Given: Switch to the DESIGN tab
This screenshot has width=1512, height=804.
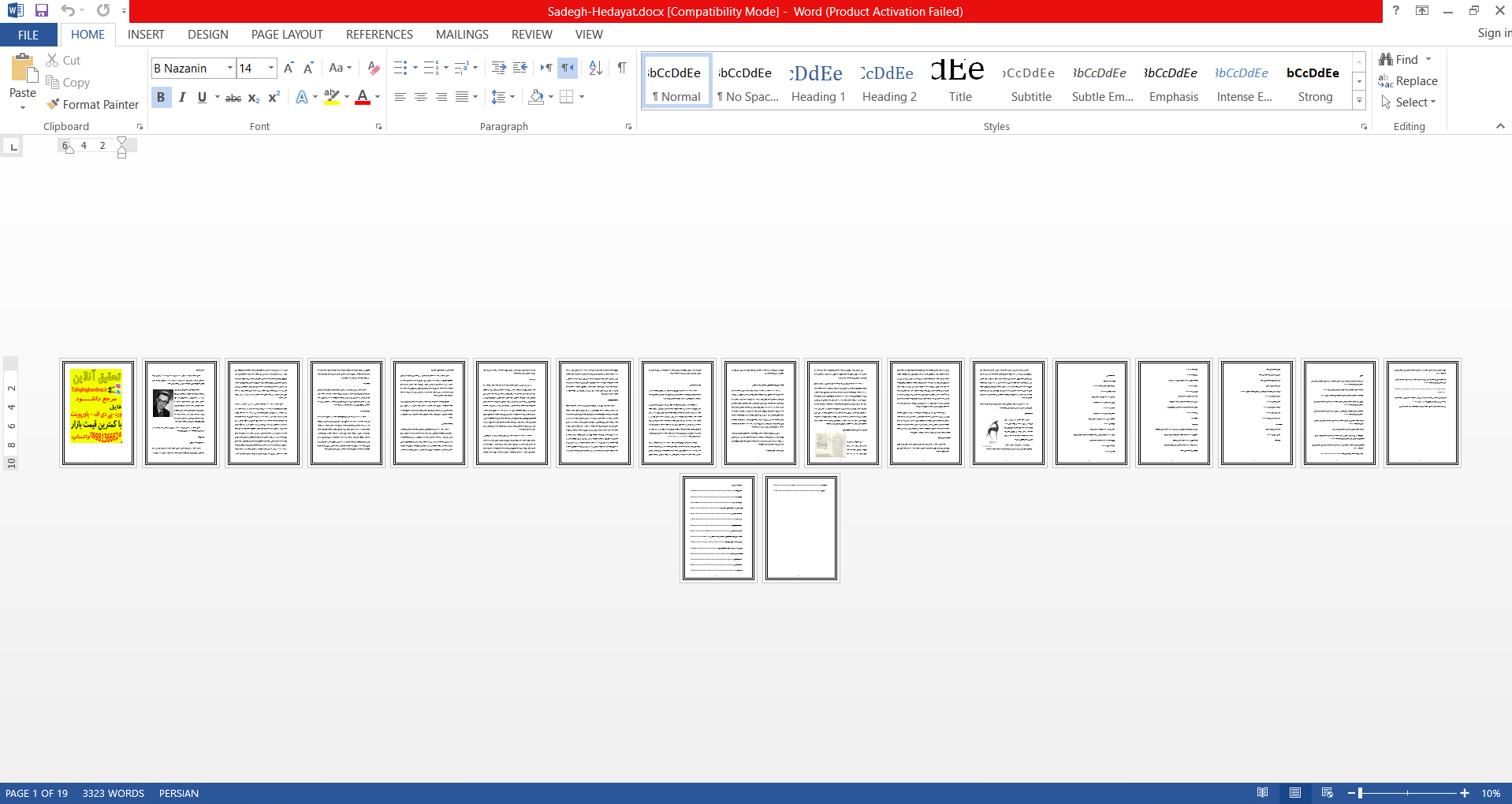Looking at the screenshot, I should pos(208,35).
